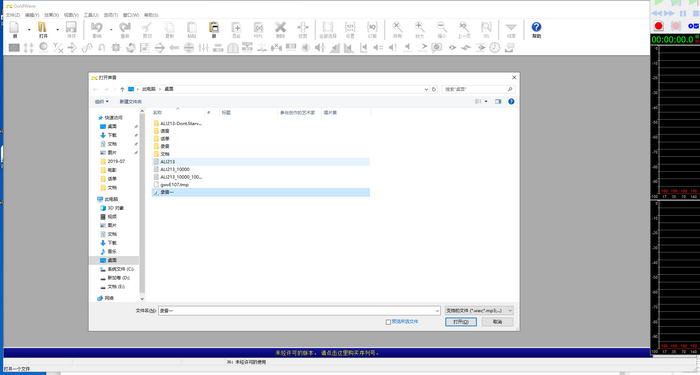Toggle the checkbox beside the Open button
The height and width of the screenshot is (375, 700).
click(388, 322)
